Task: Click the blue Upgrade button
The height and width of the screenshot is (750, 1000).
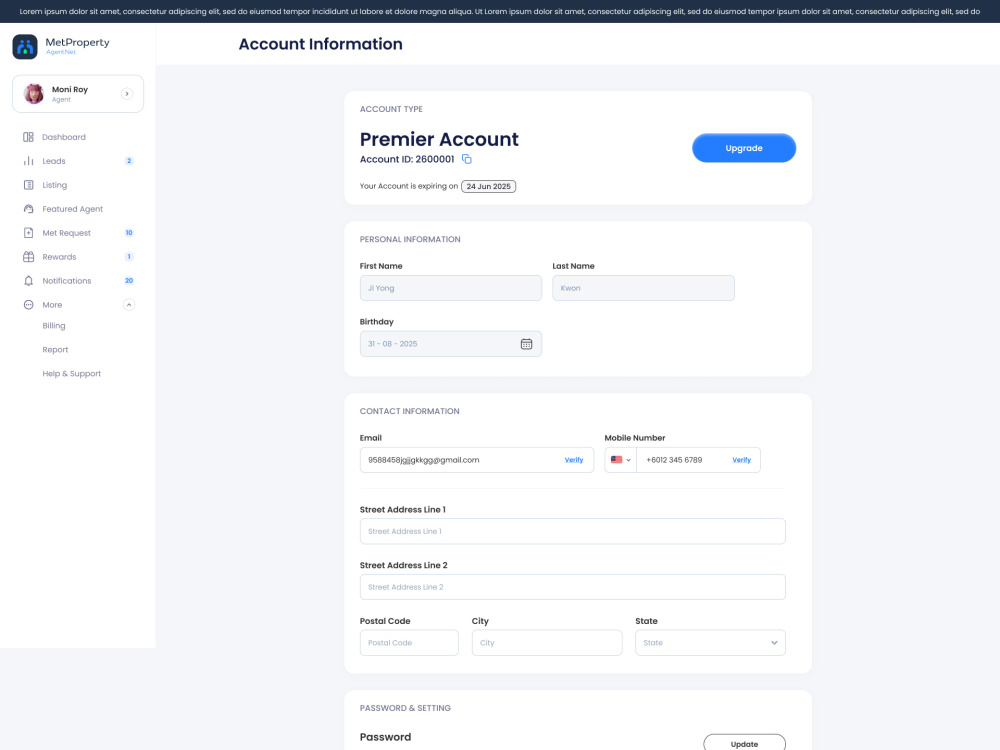Action: (744, 148)
